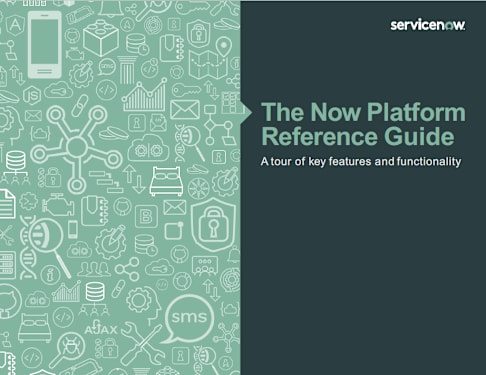Screen dimensions: 486x375
Task: Click the JS hexagon icon
Action: coord(32,96)
